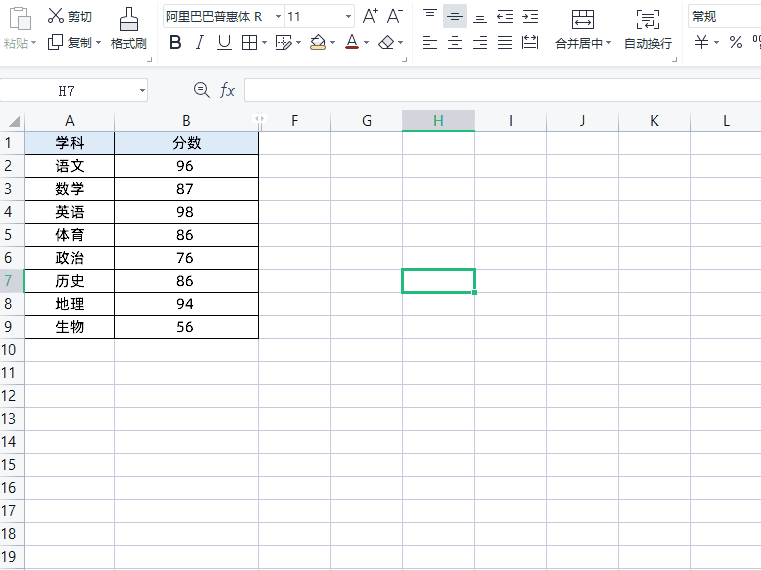
Task: Center text horizontally
Action: pyautogui.click(x=455, y=43)
